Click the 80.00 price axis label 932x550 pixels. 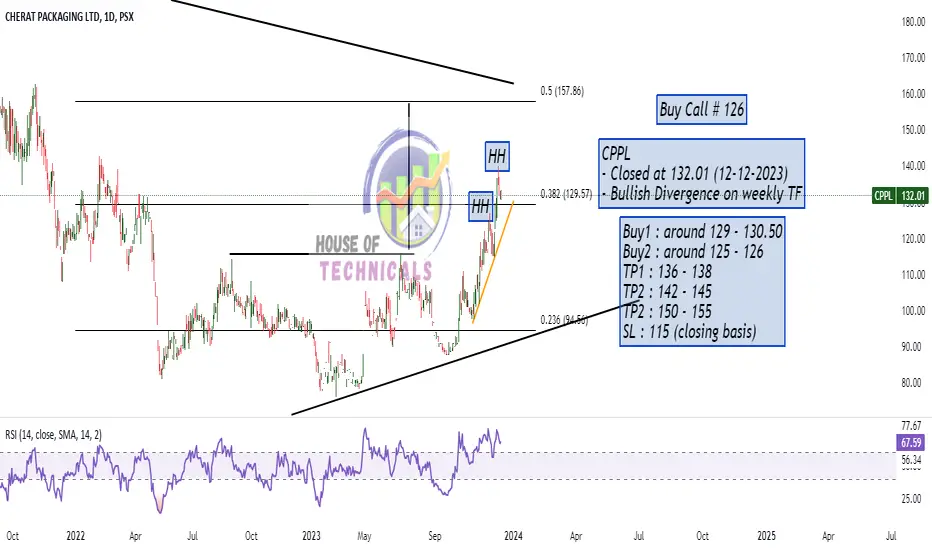tap(913, 383)
